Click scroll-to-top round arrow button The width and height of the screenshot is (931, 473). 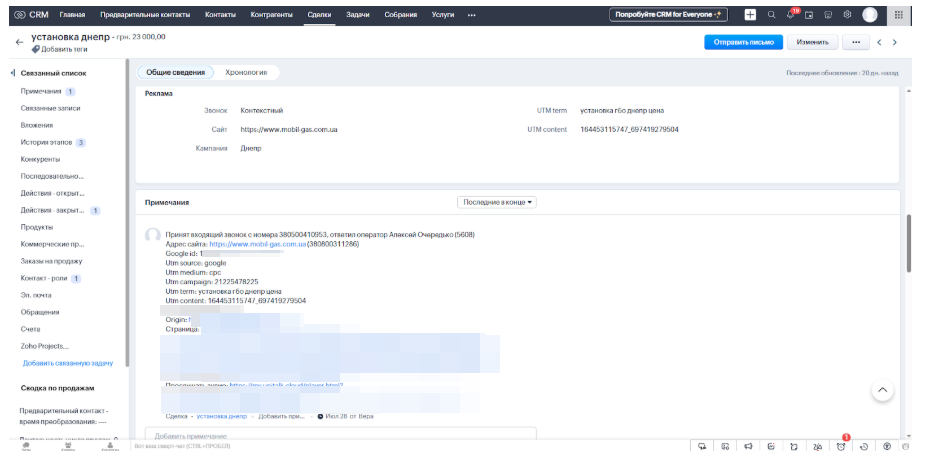pos(882,391)
